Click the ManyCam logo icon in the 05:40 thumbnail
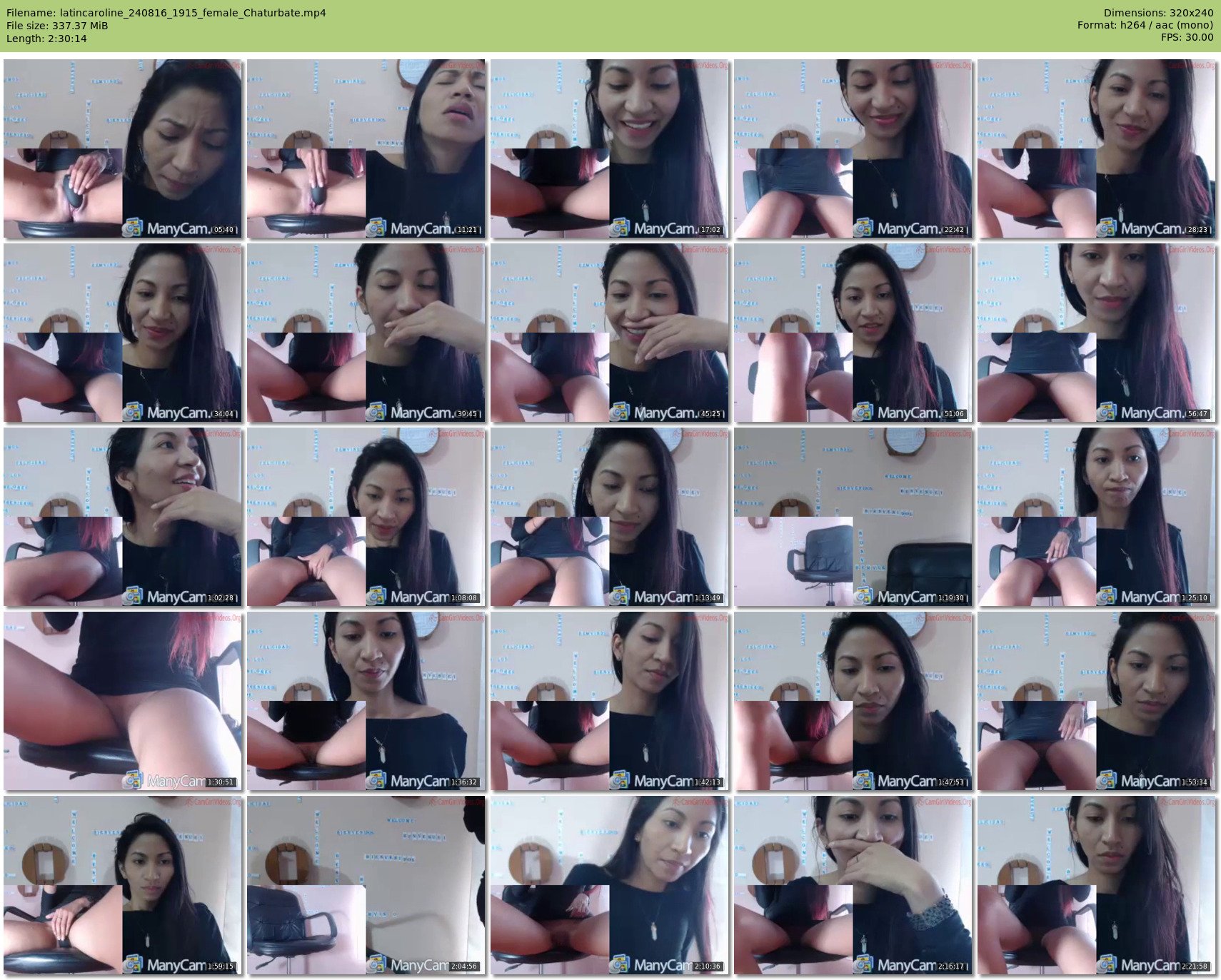 [x=133, y=228]
